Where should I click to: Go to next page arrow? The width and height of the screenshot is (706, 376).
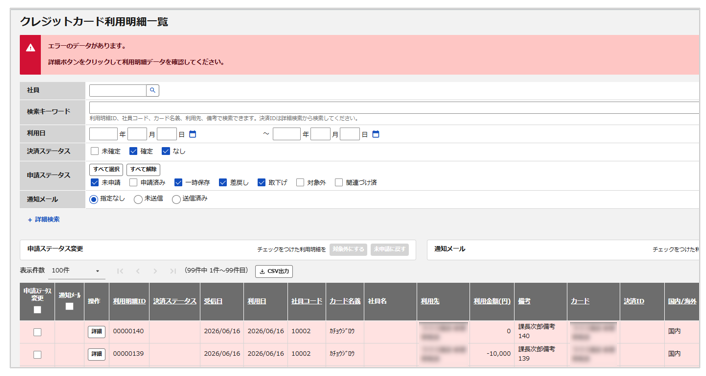155,271
